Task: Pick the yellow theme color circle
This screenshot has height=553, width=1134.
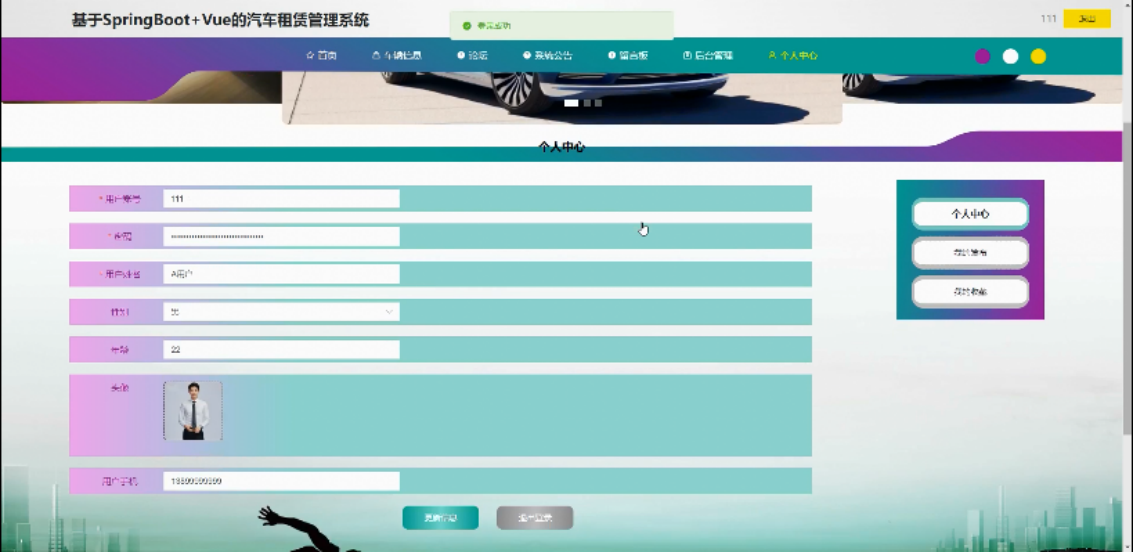Action: coord(1038,56)
